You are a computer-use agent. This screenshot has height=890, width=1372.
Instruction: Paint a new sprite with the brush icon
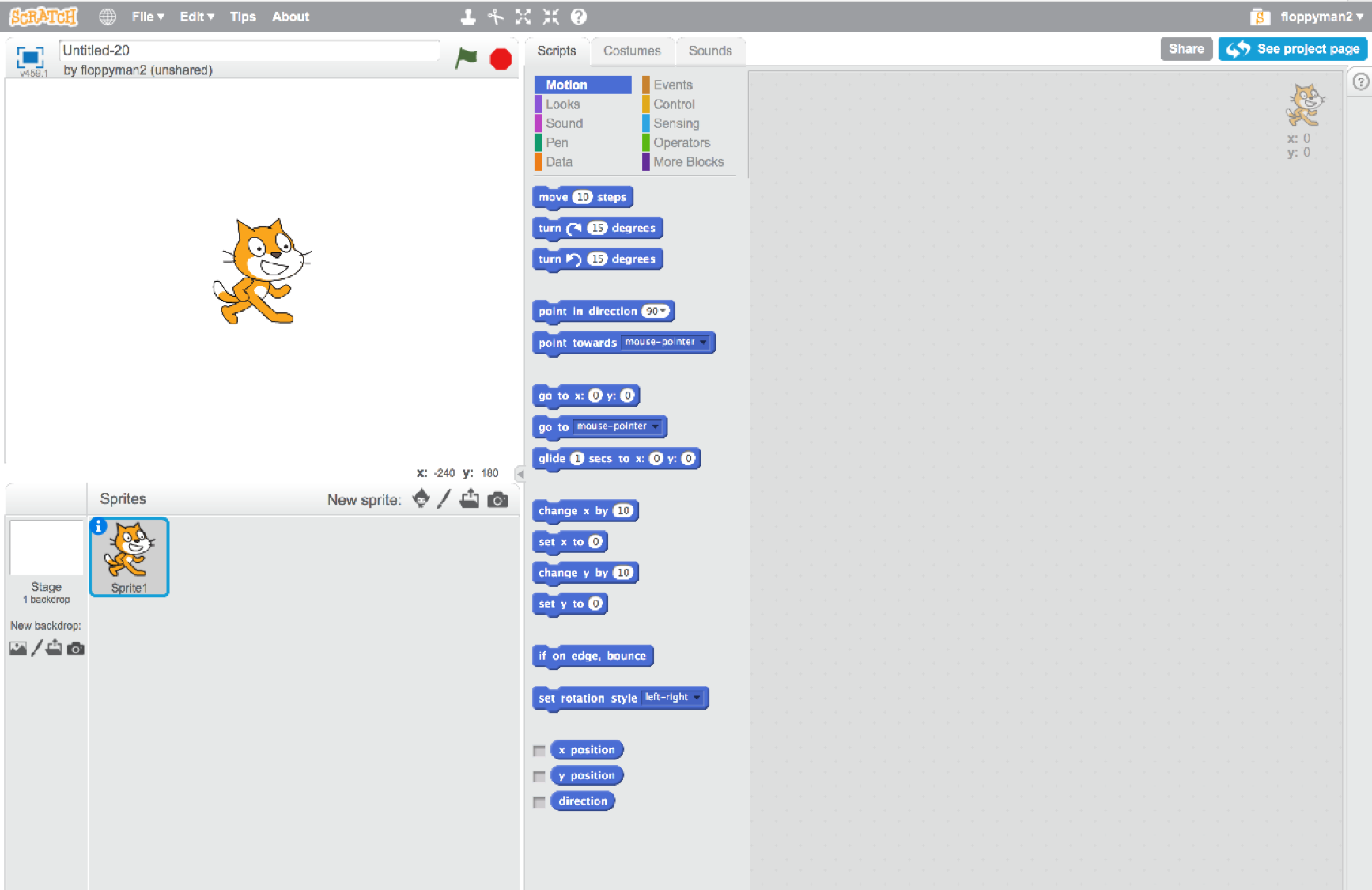444,499
